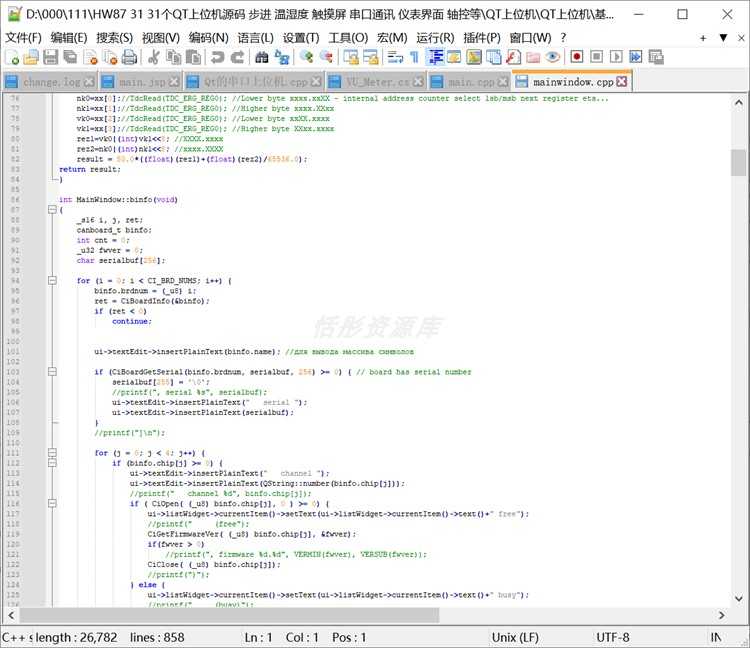Image resolution: width=750 pixels, height=648 pixels.
Task: Start macro recording with the red dot
Action: pos(577,57)
